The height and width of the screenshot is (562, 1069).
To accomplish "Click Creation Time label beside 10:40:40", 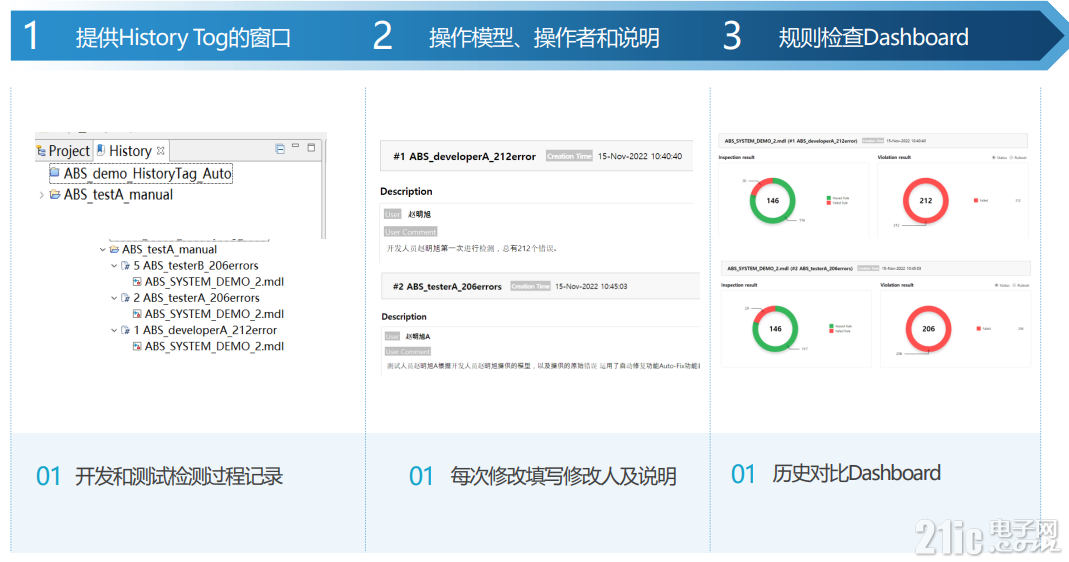I will [x=569, y=156].
